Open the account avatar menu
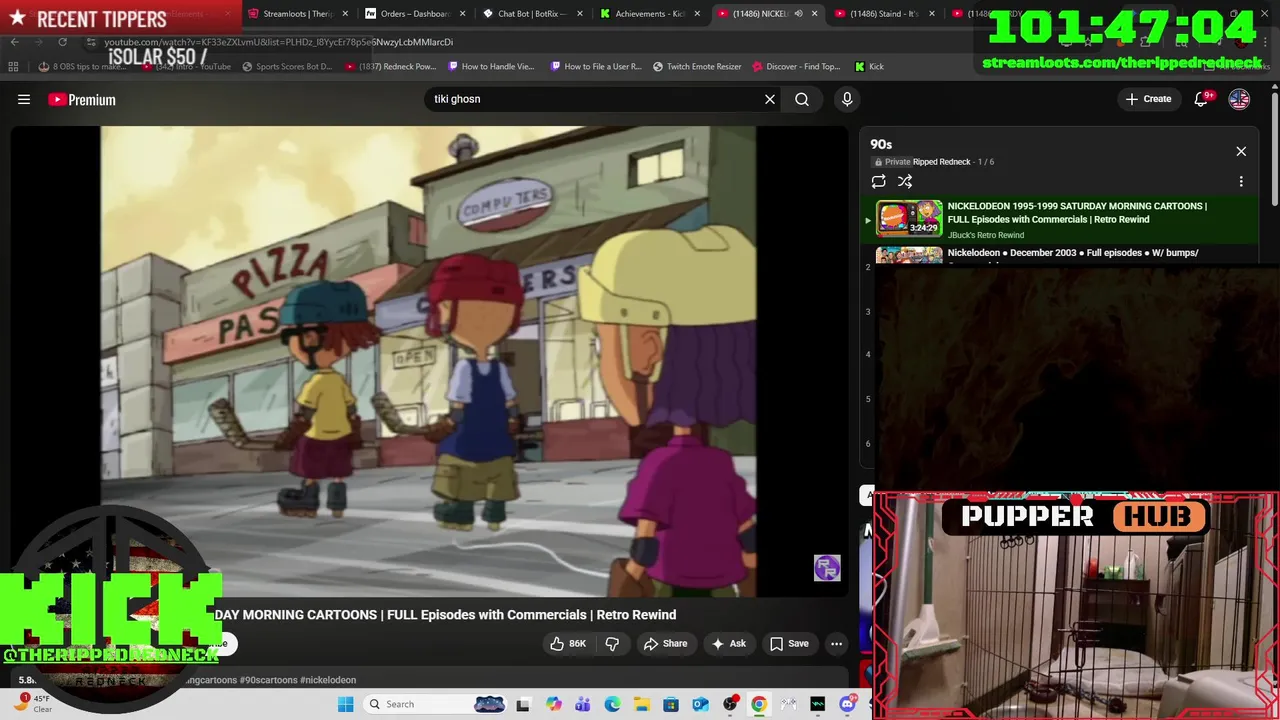The height and width of the screenshot is (720, 1280). pos(1239,99)
